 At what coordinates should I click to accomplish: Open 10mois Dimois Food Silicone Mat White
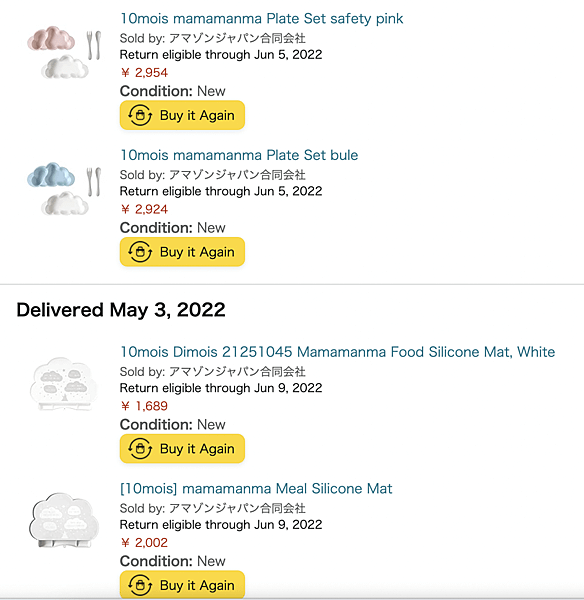pos(337,352)
